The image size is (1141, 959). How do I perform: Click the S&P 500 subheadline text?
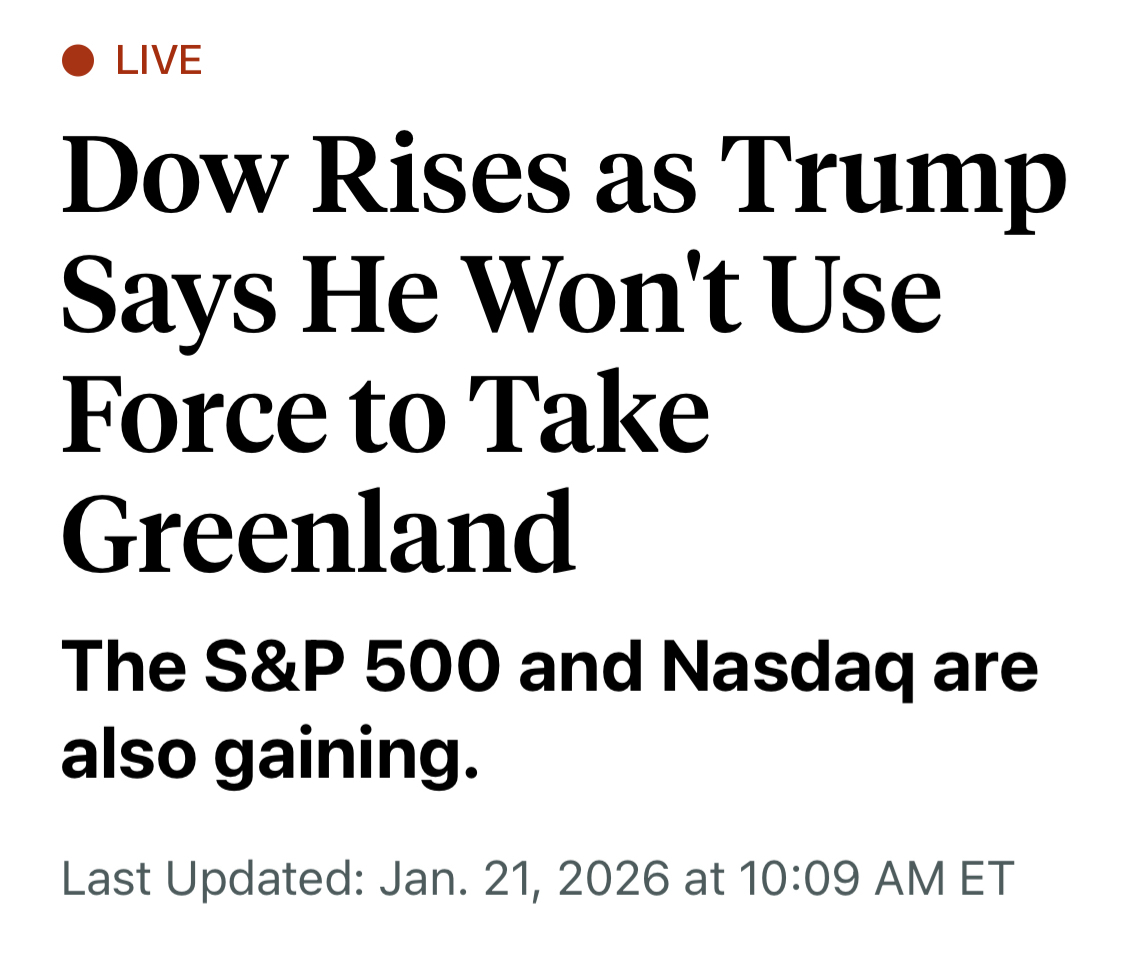[549, 668]
